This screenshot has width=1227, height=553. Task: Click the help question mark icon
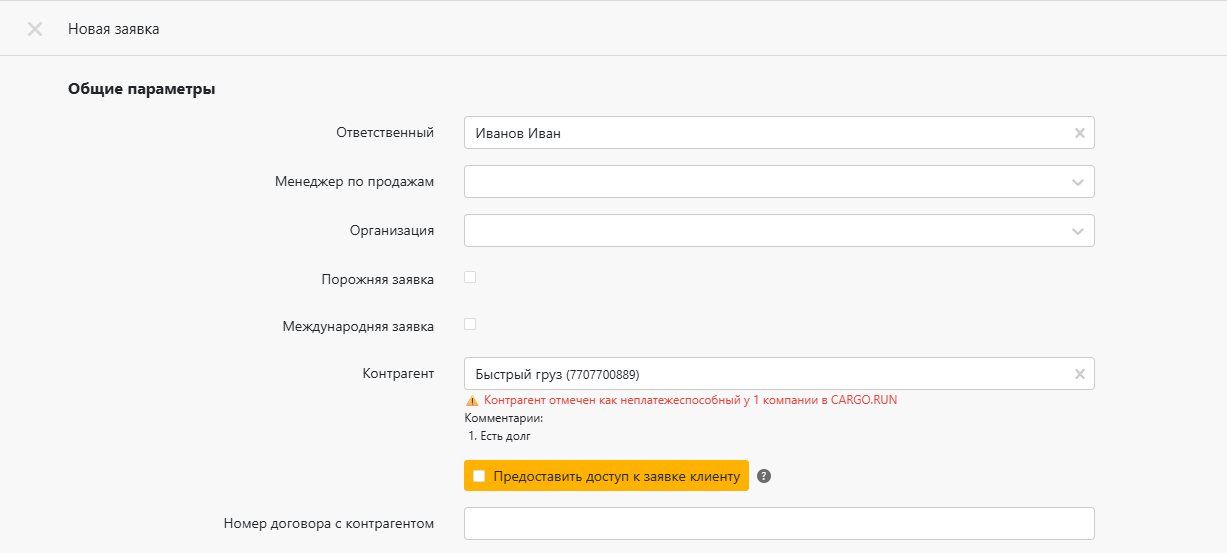(x=764, y=476)
